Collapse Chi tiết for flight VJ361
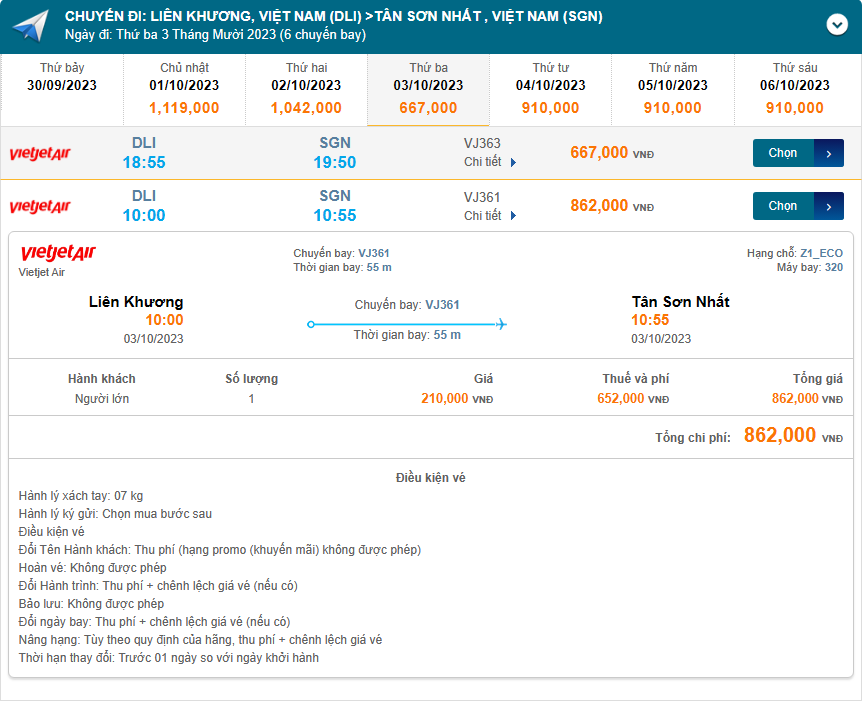864x714 pixels. [x=490, y=215]
